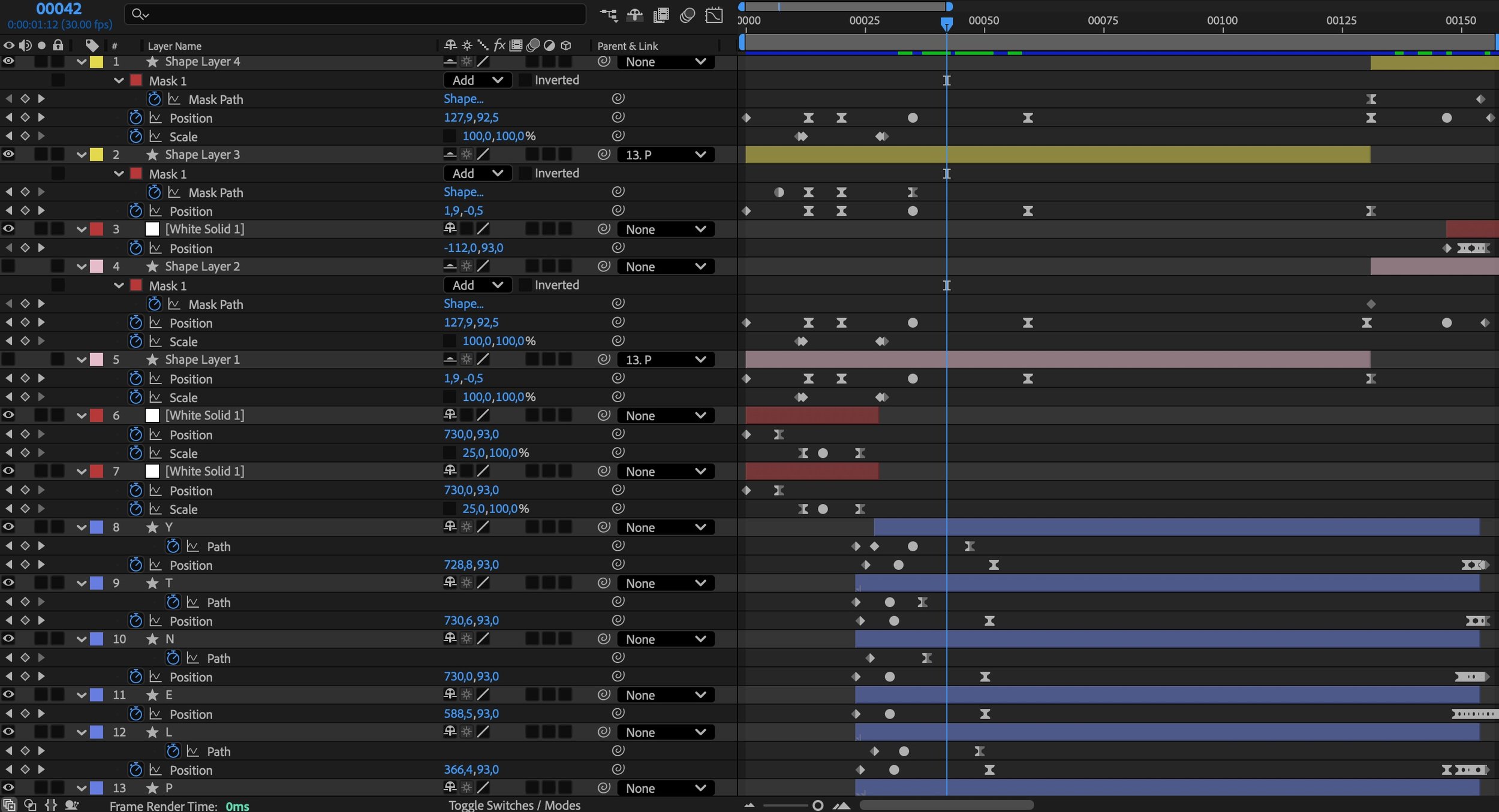Open the Composition Mini-Flowchart
Image resolution: width=1499 pixels, height=812 pixels.
point(609,14)
